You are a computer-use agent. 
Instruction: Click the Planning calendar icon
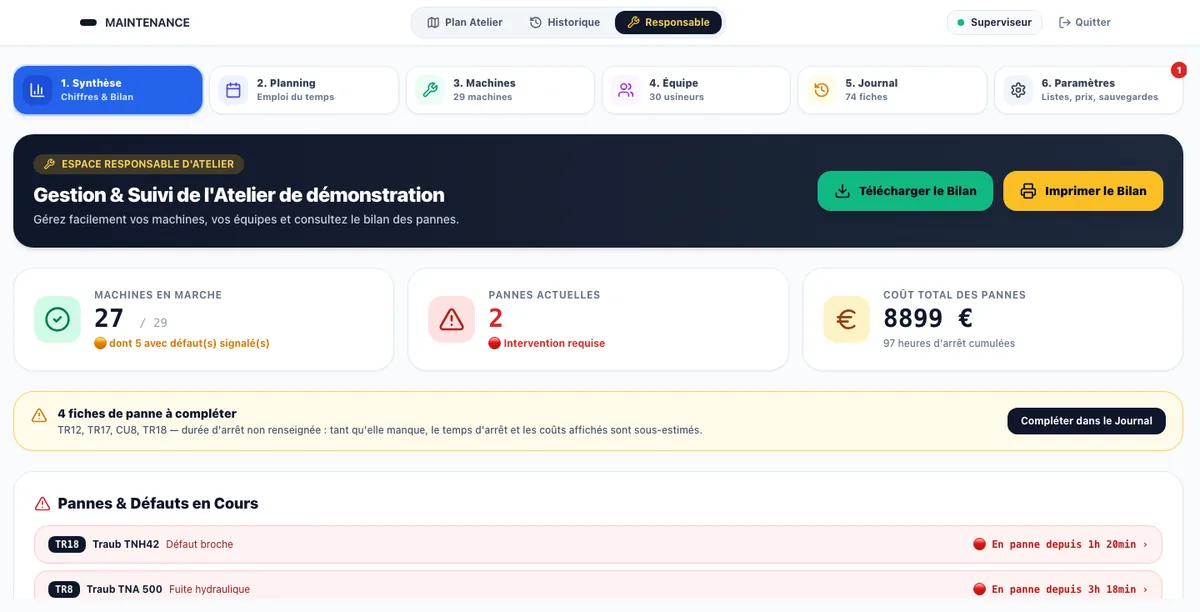[234, 90]
